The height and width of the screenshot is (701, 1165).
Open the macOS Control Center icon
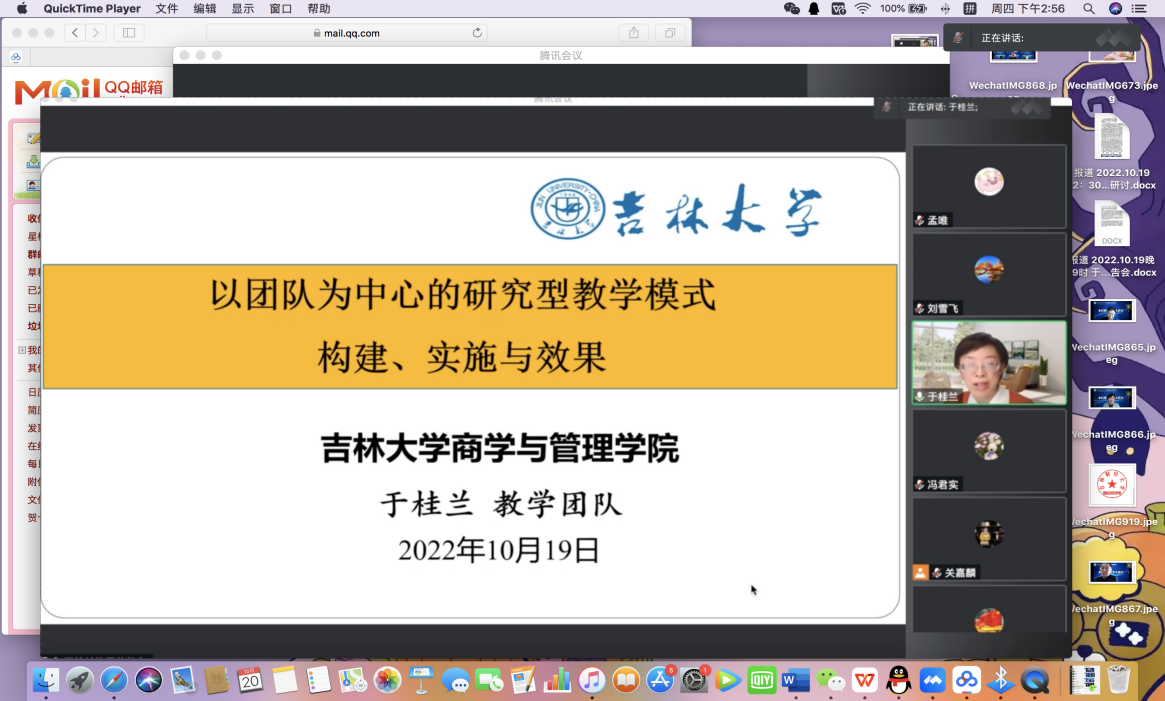click(1138, 9)
